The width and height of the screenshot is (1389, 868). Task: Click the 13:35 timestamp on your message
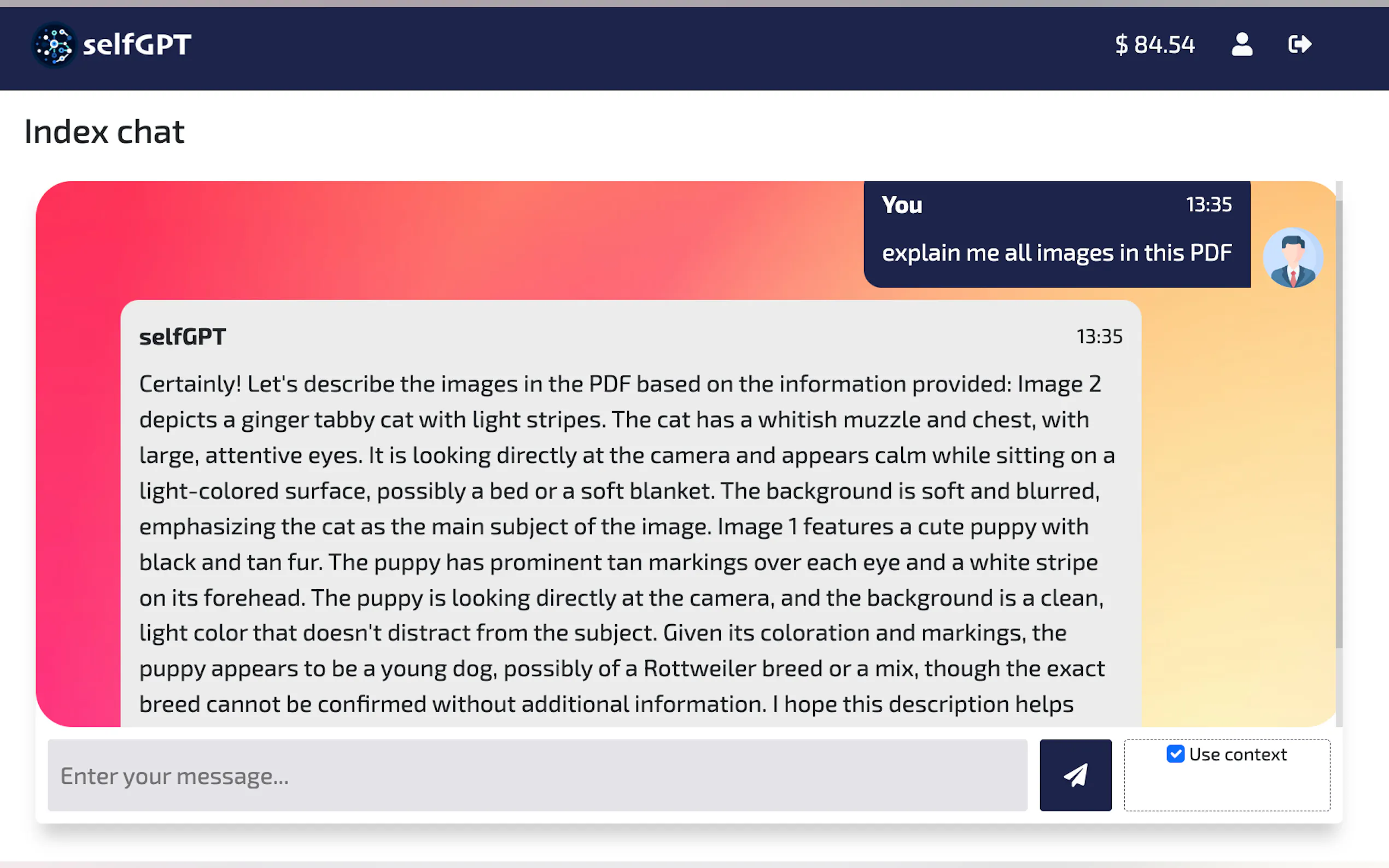pos(1209,204)
